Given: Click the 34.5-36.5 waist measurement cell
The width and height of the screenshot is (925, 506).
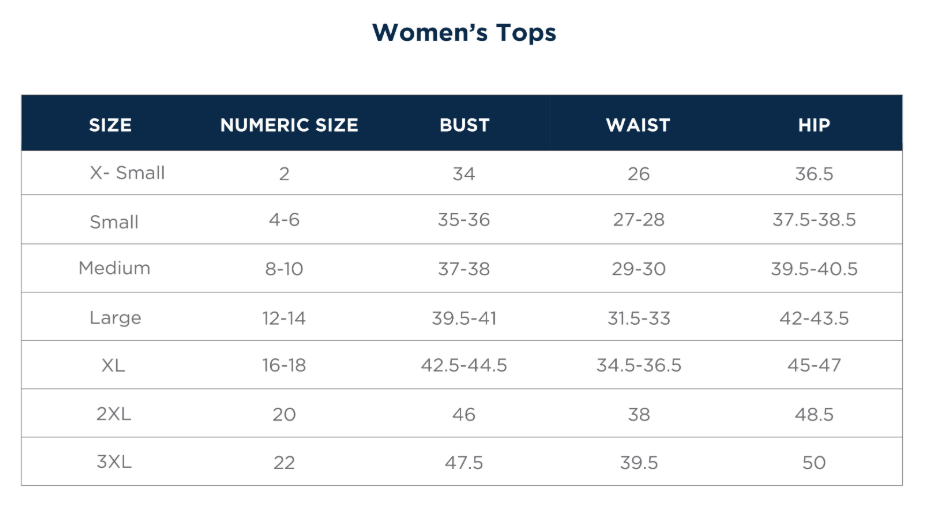Looking at the screenshot, I should point(639,365).
